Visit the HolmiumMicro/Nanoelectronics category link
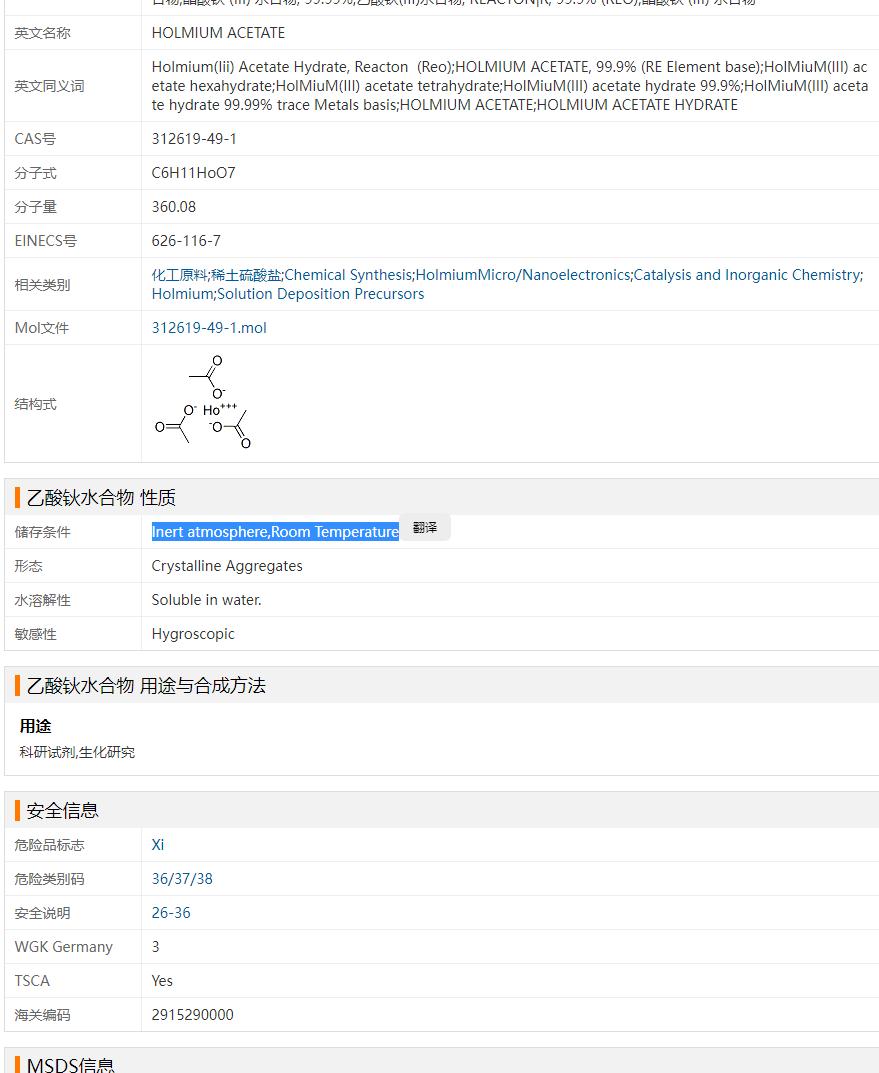Viewport: 879px width, 1073px height. 523,275
